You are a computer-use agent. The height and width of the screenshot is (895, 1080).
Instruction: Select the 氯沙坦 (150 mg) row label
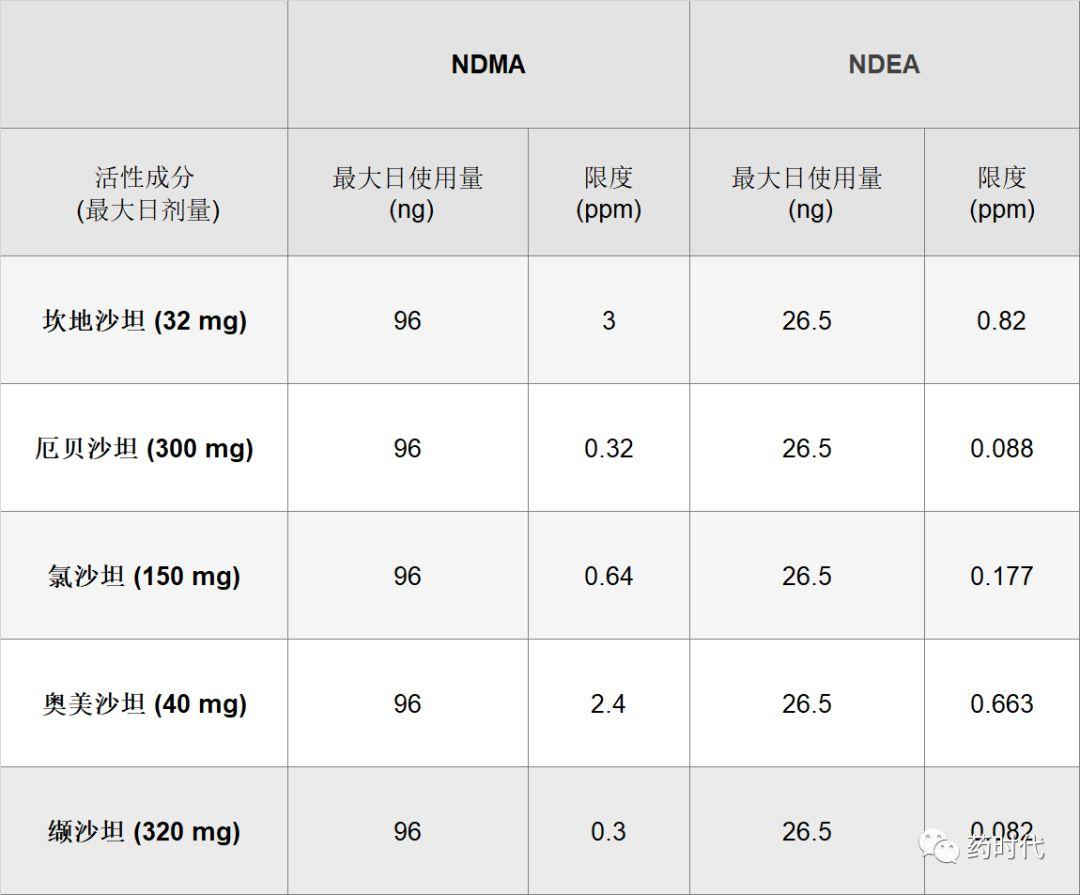point(144,575)
